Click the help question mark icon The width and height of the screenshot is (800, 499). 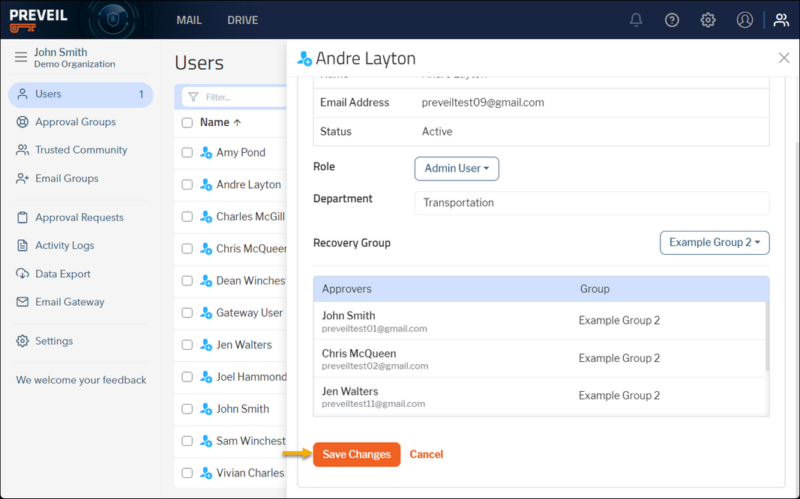(x=671, y=20)
